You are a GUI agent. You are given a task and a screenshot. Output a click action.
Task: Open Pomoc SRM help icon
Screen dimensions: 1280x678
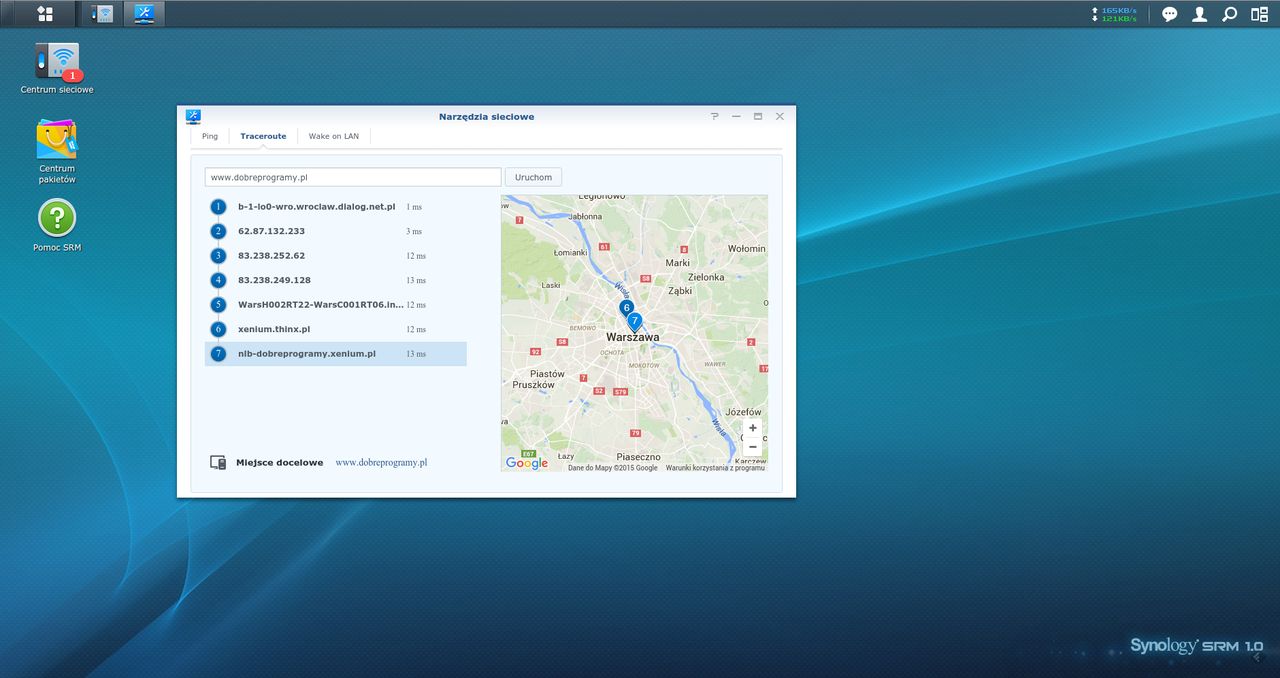pyautogui.click(x=57, y=225)
